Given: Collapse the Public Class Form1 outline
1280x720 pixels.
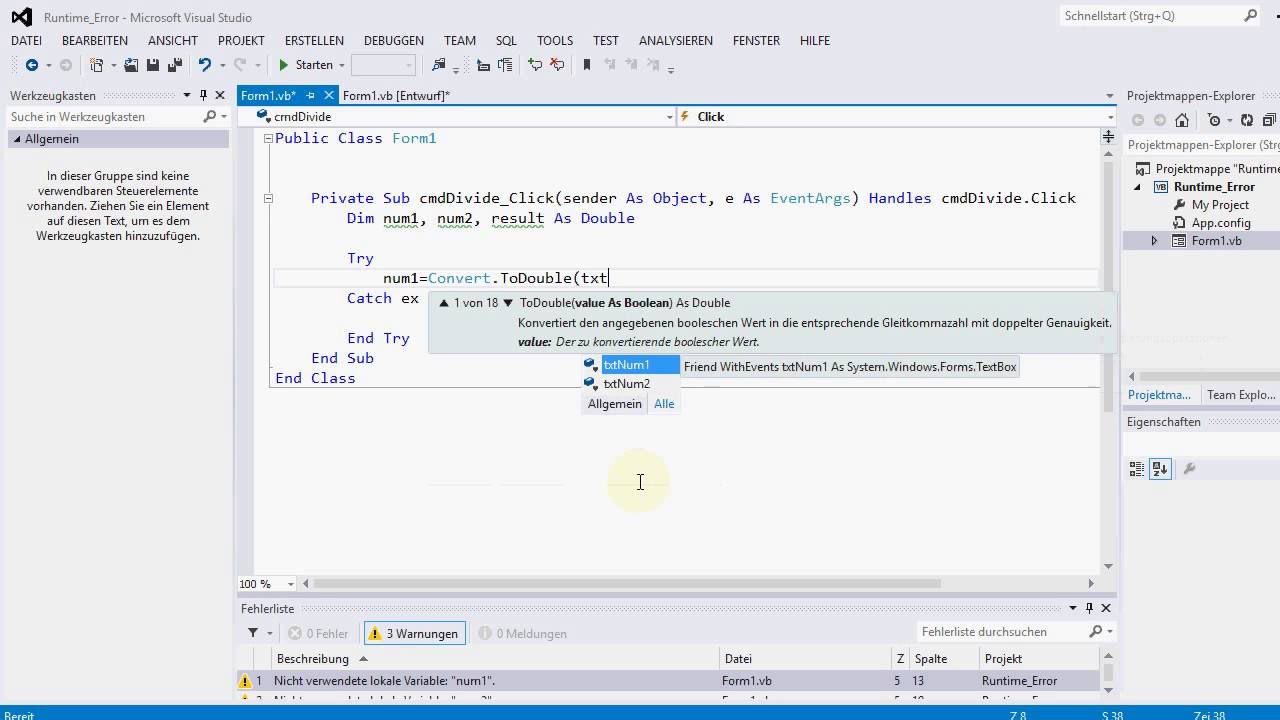Looking at the screenshot, I should click(268, 139).
